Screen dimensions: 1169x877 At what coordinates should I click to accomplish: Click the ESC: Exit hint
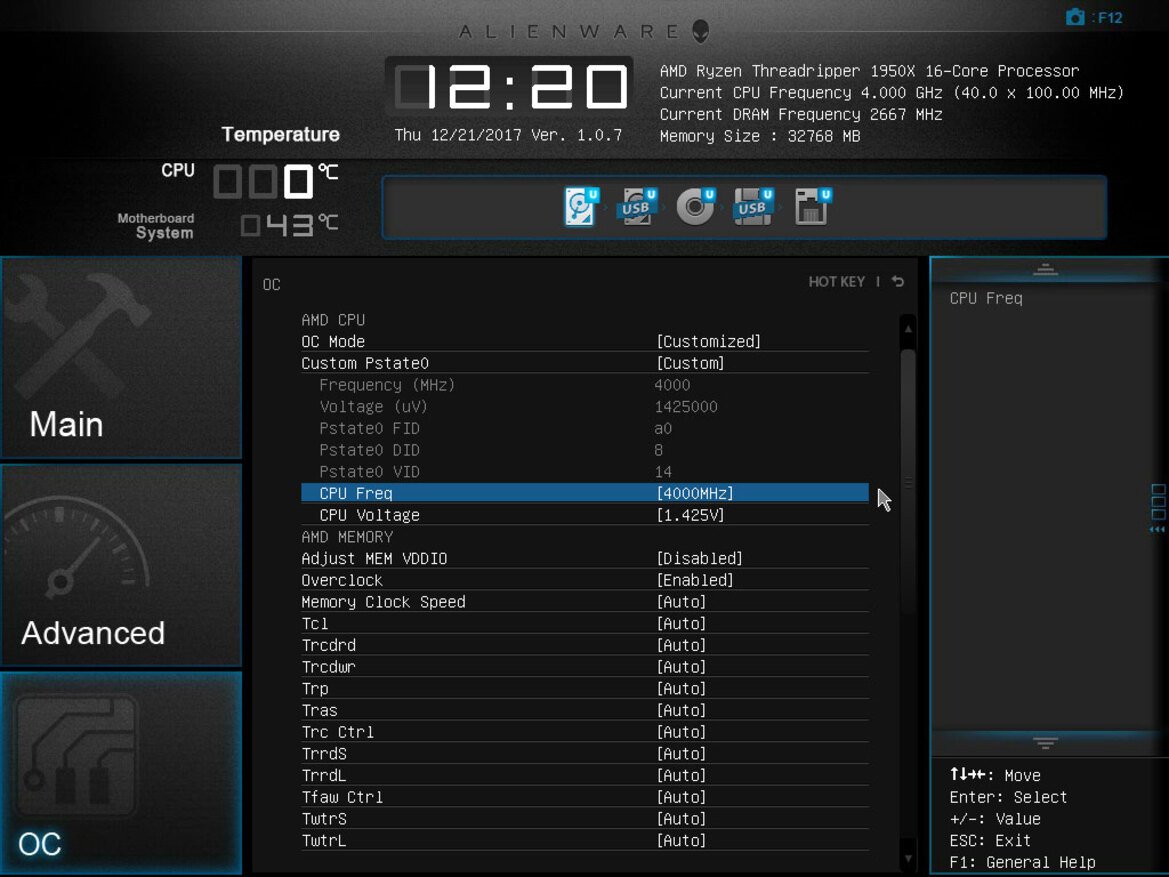coord(990,840)
